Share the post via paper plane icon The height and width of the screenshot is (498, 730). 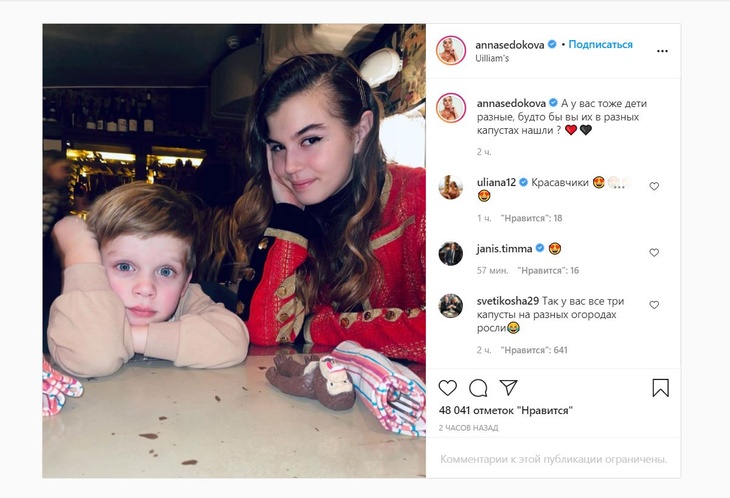(508, 387)
